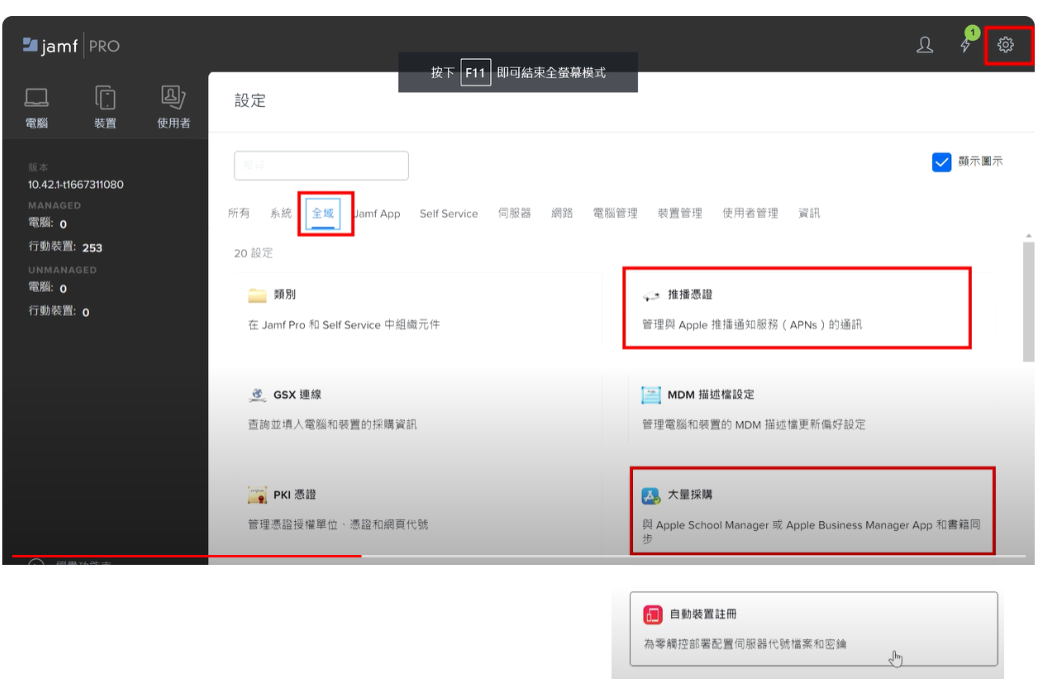Open the 電腦 computers section
This screenshot has height=686, width=1043.
click(37, 107)
